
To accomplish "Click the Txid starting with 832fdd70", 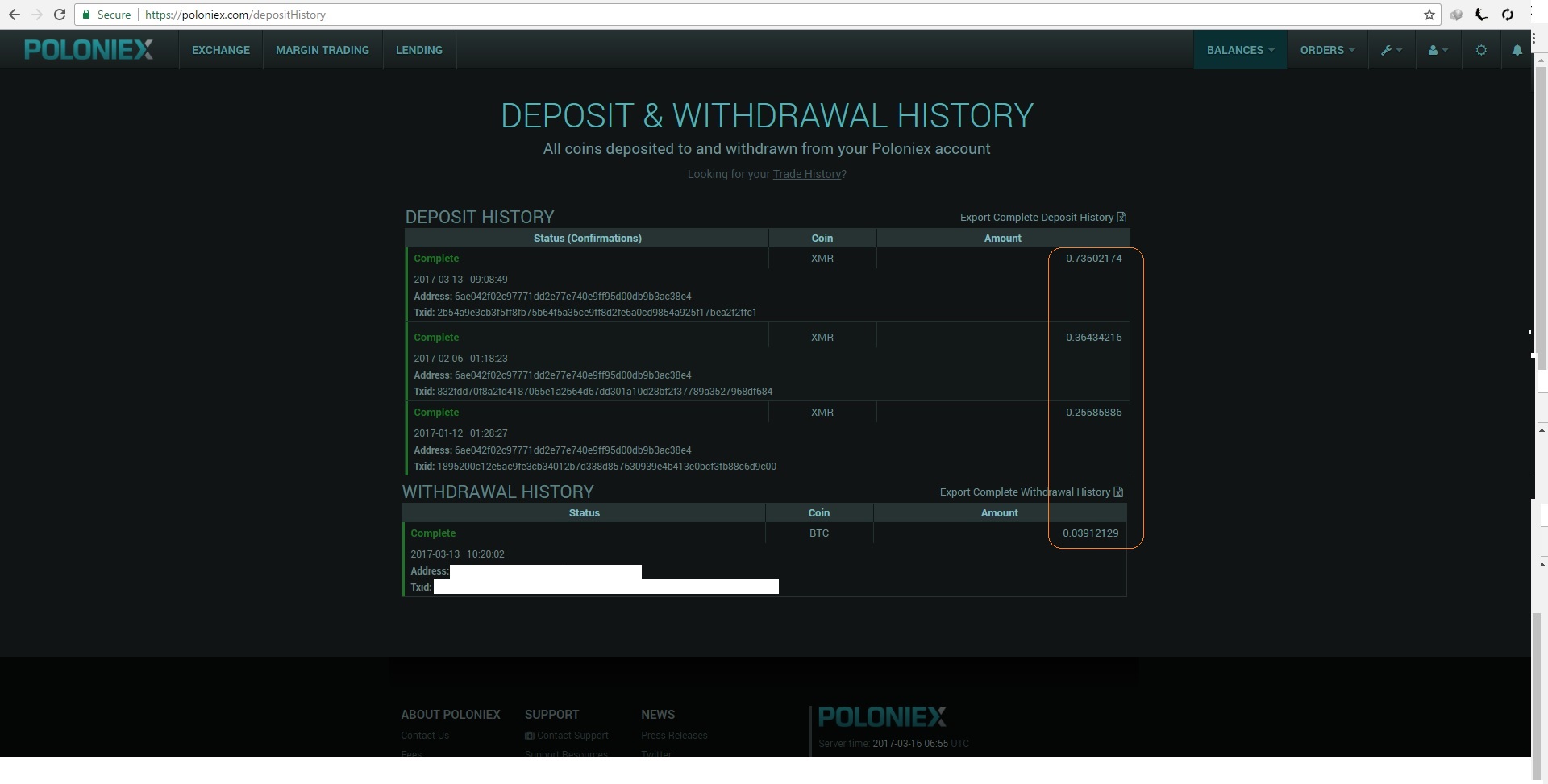I will click(x=605, y=392).
